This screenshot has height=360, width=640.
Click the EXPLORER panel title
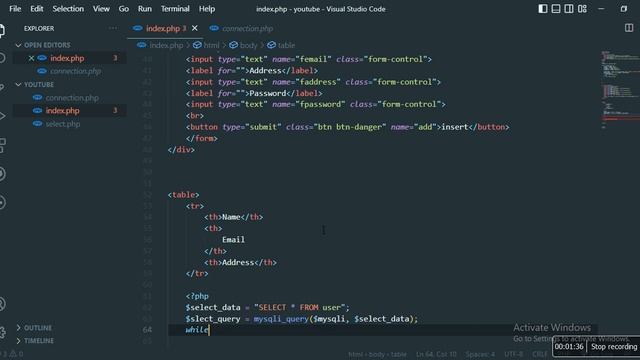(39, 28)
